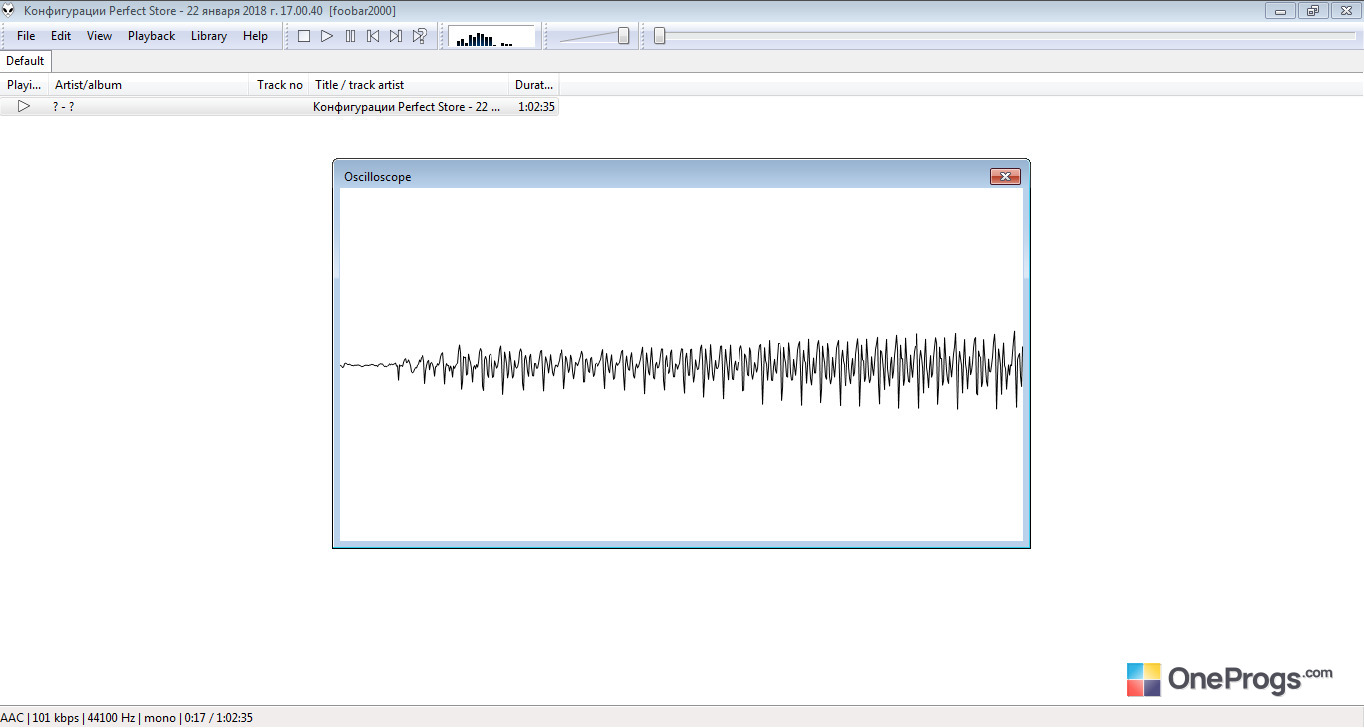The height and width of the screenshot is (728, 1364).
Task: Sort by the Artist/album column header
Action: (x=148, y=85)
